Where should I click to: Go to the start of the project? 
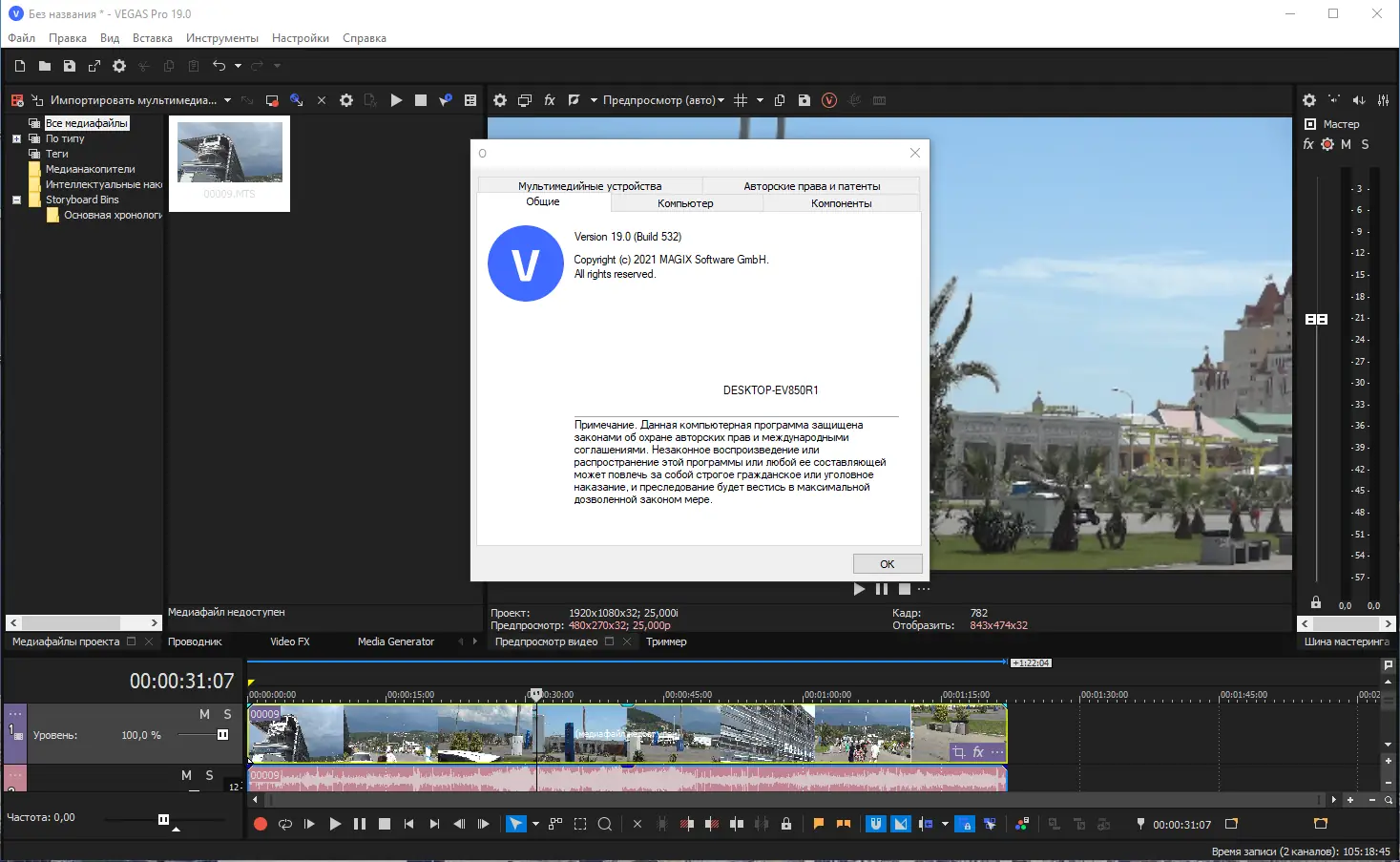[409, 824]
